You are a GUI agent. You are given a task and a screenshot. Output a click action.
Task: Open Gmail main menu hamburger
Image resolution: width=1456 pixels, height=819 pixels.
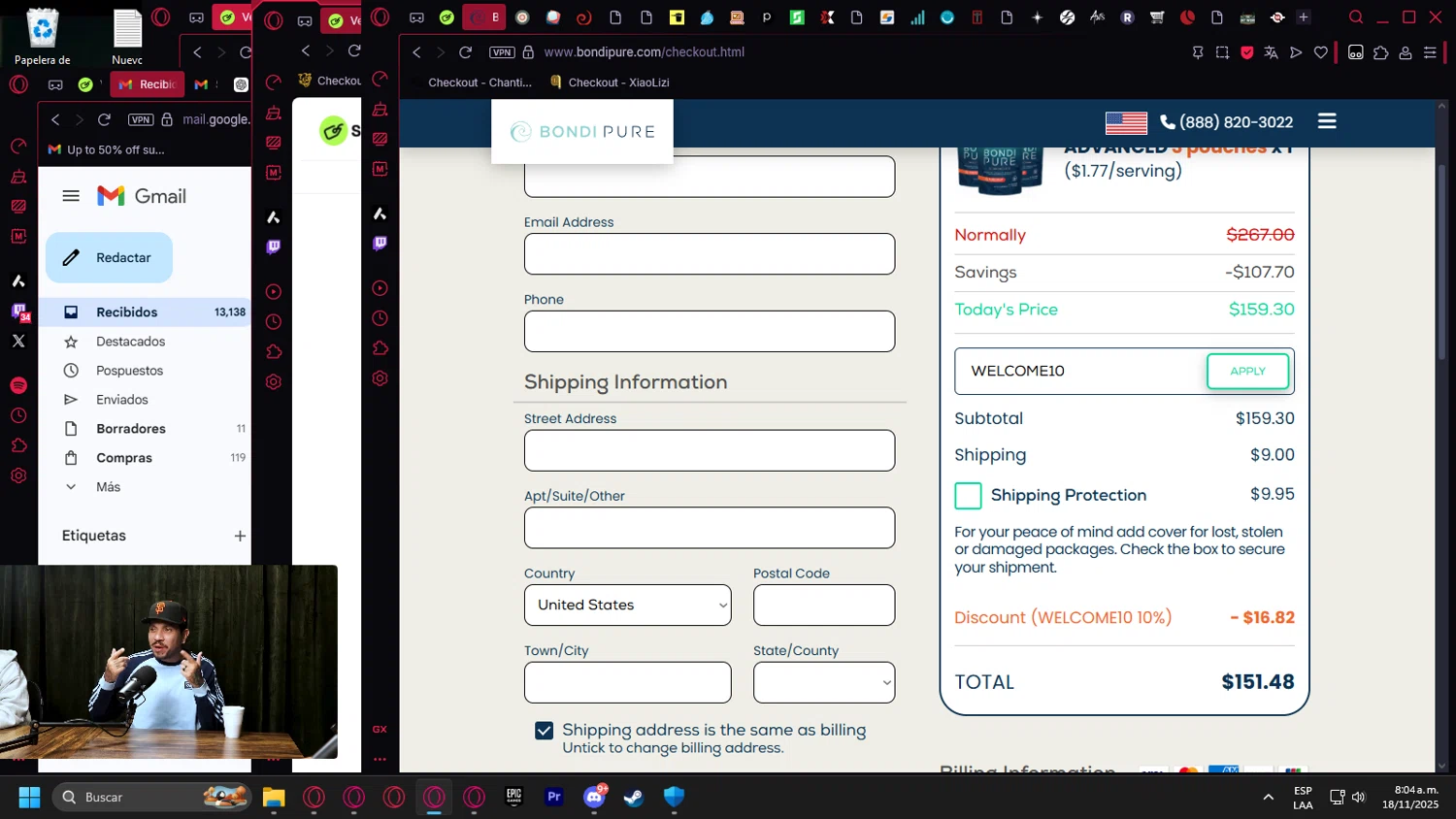(71, 196)
